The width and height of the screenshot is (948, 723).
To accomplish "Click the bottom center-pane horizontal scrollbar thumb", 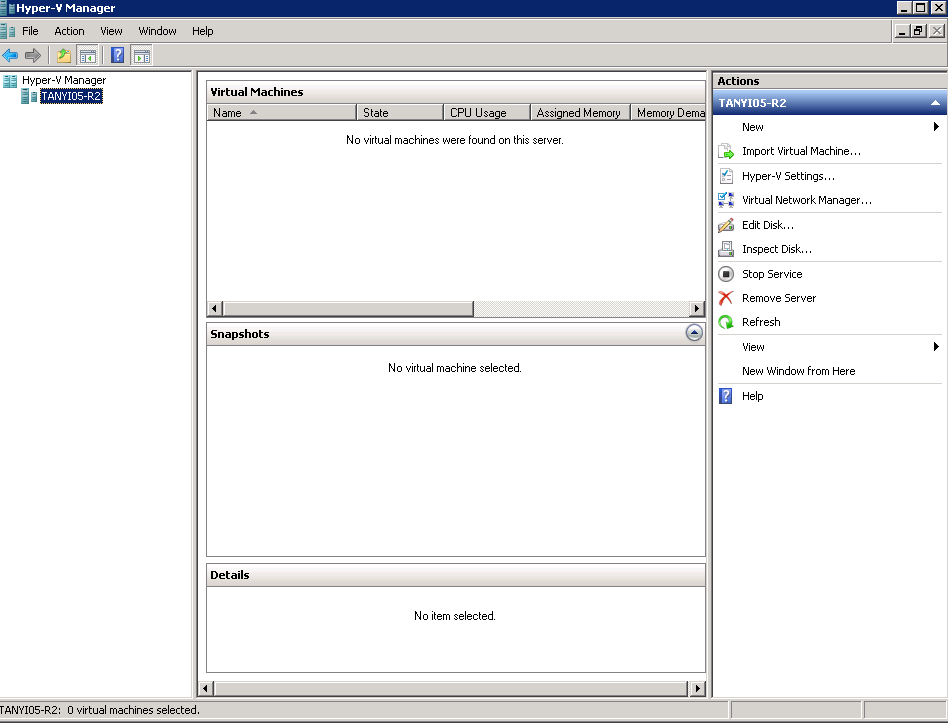I will (x=451, y=689).
